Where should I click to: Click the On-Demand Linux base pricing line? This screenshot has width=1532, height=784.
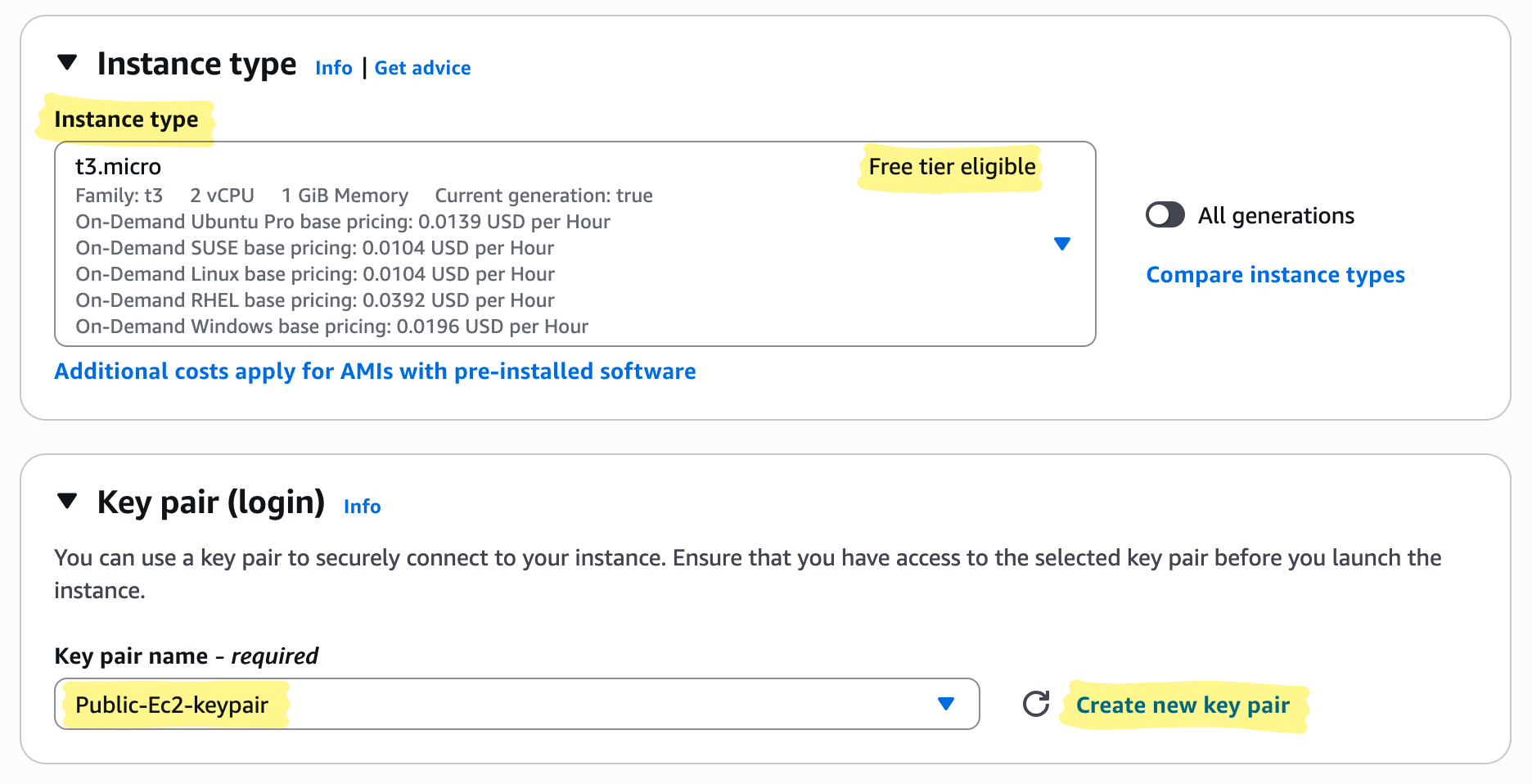tap(315, 274)
